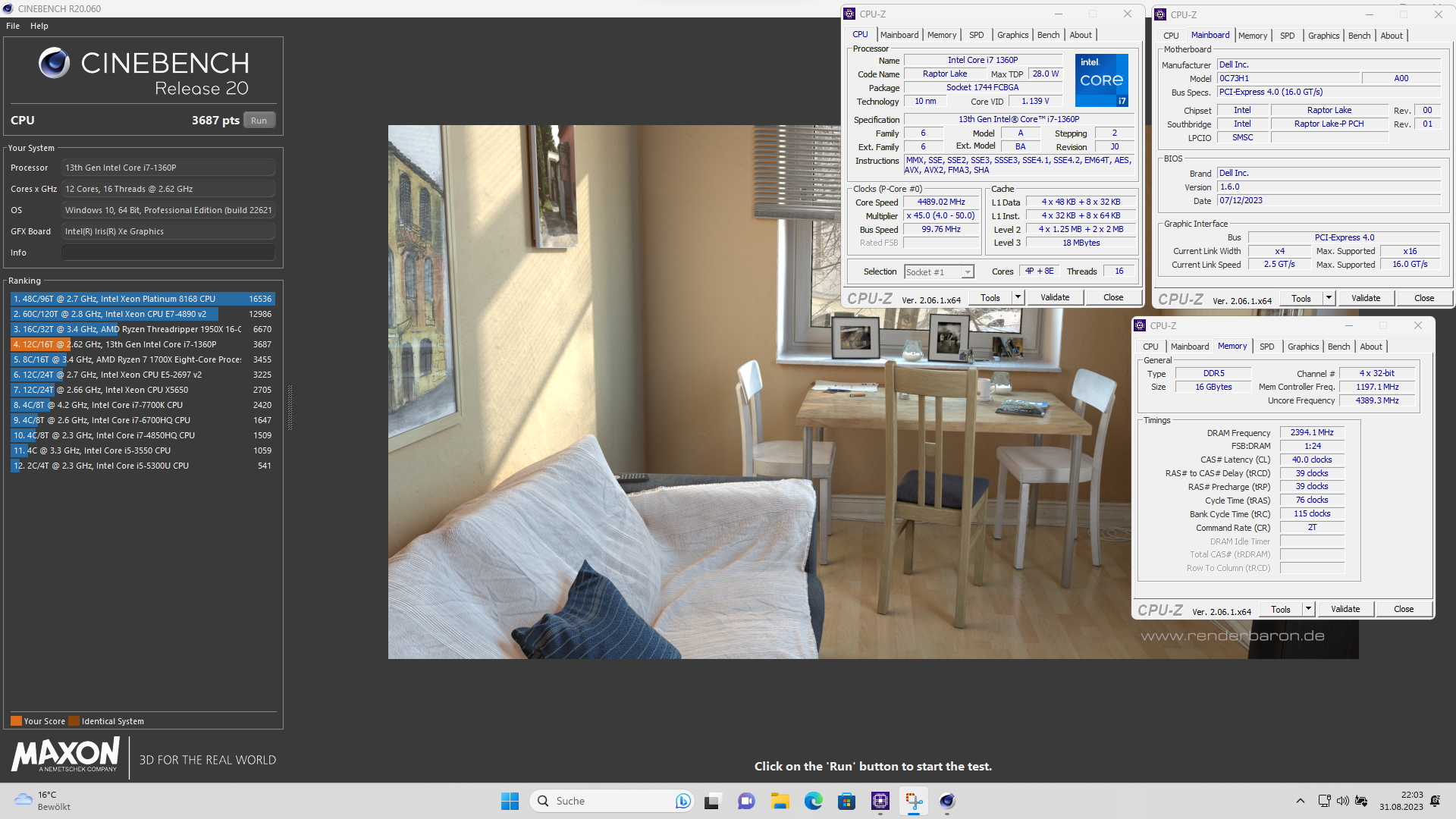Switch to Bench tab in CPU window
This screenshot has width=1456, height=819.
pos(1048,35)
